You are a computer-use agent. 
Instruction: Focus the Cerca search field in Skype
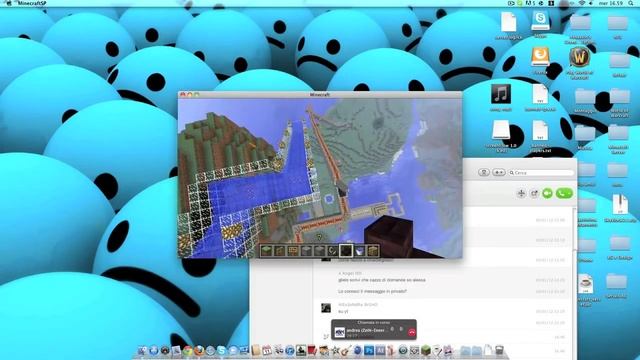coord(541,173)
